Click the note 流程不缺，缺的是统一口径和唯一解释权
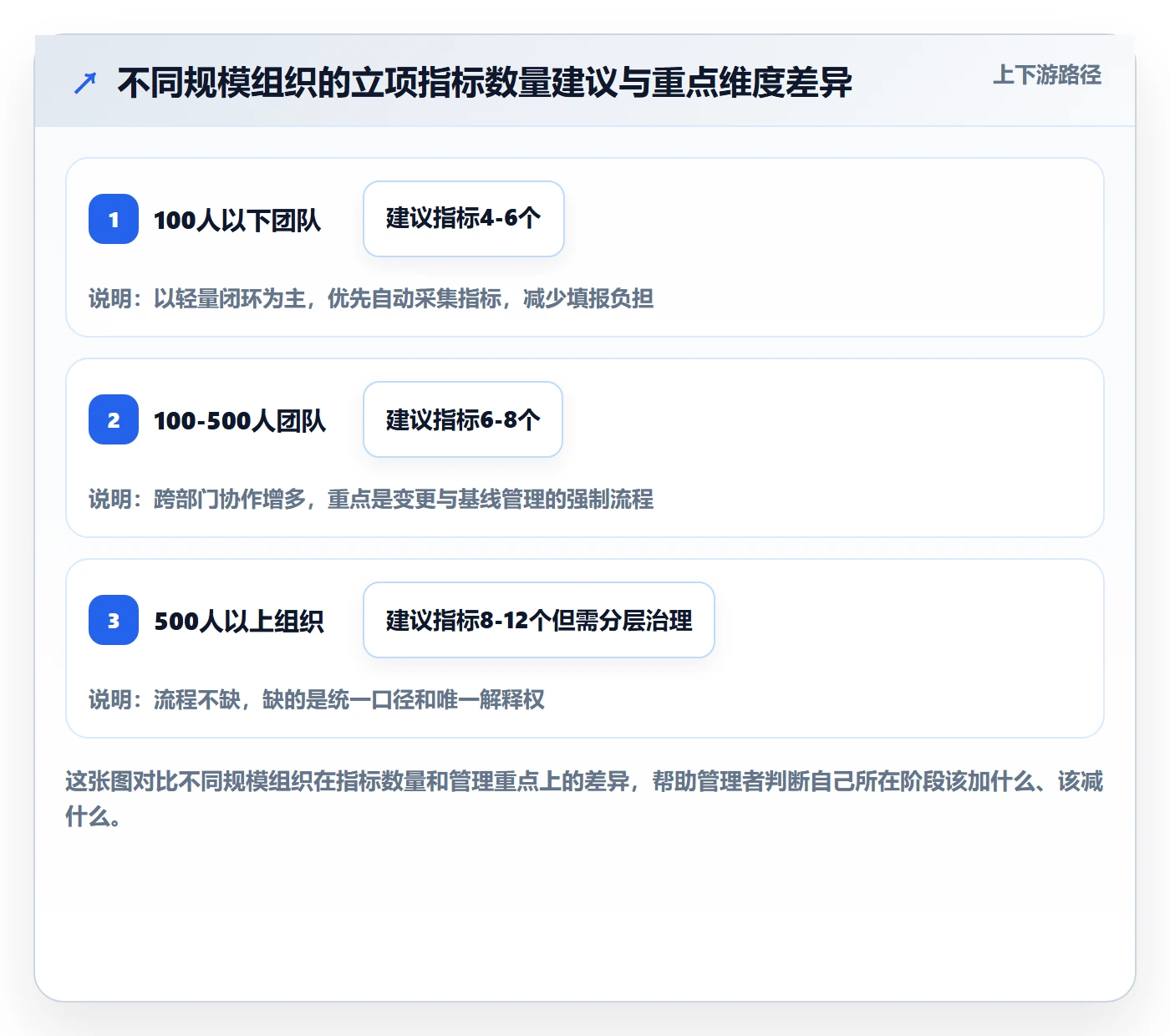1170x1036 pixels. [x=349, y=699]
